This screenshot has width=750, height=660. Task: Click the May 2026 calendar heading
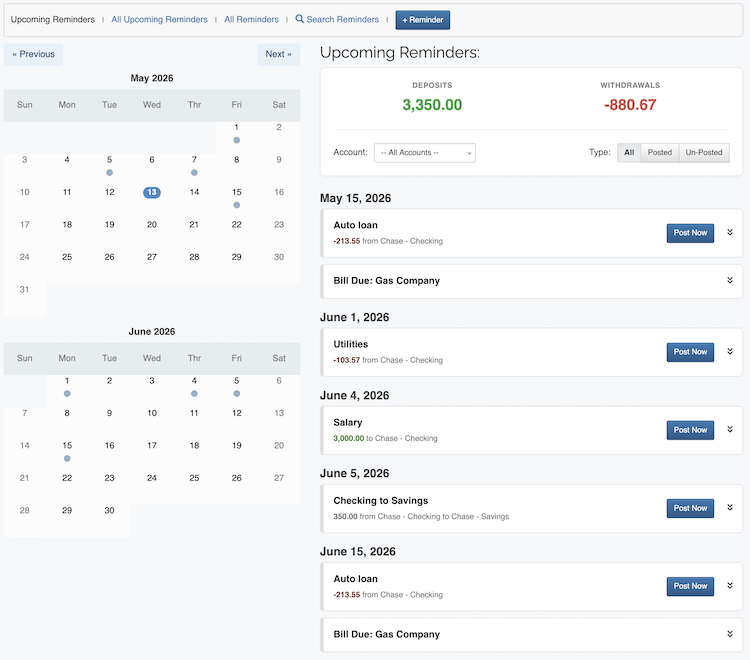pyautogui.click(x=152, y=78)
